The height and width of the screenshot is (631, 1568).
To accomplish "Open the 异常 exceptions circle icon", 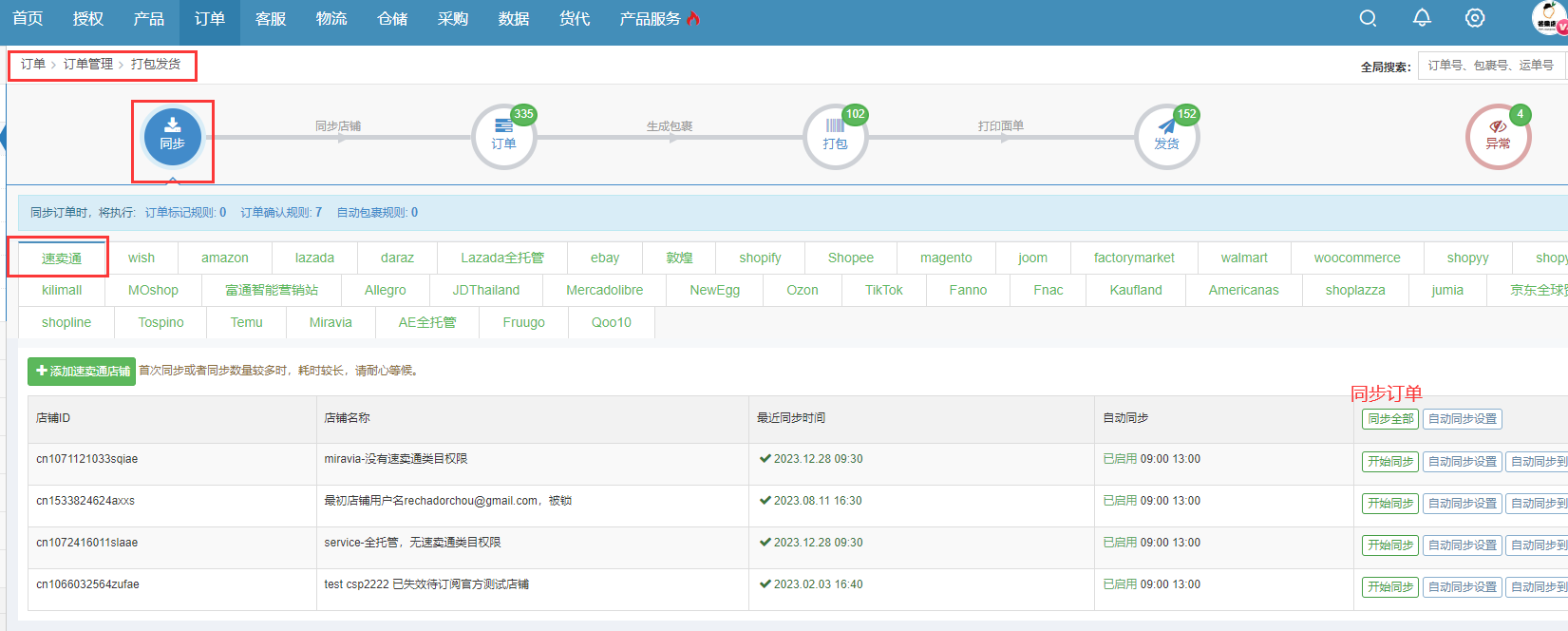I will point(1499,137).
